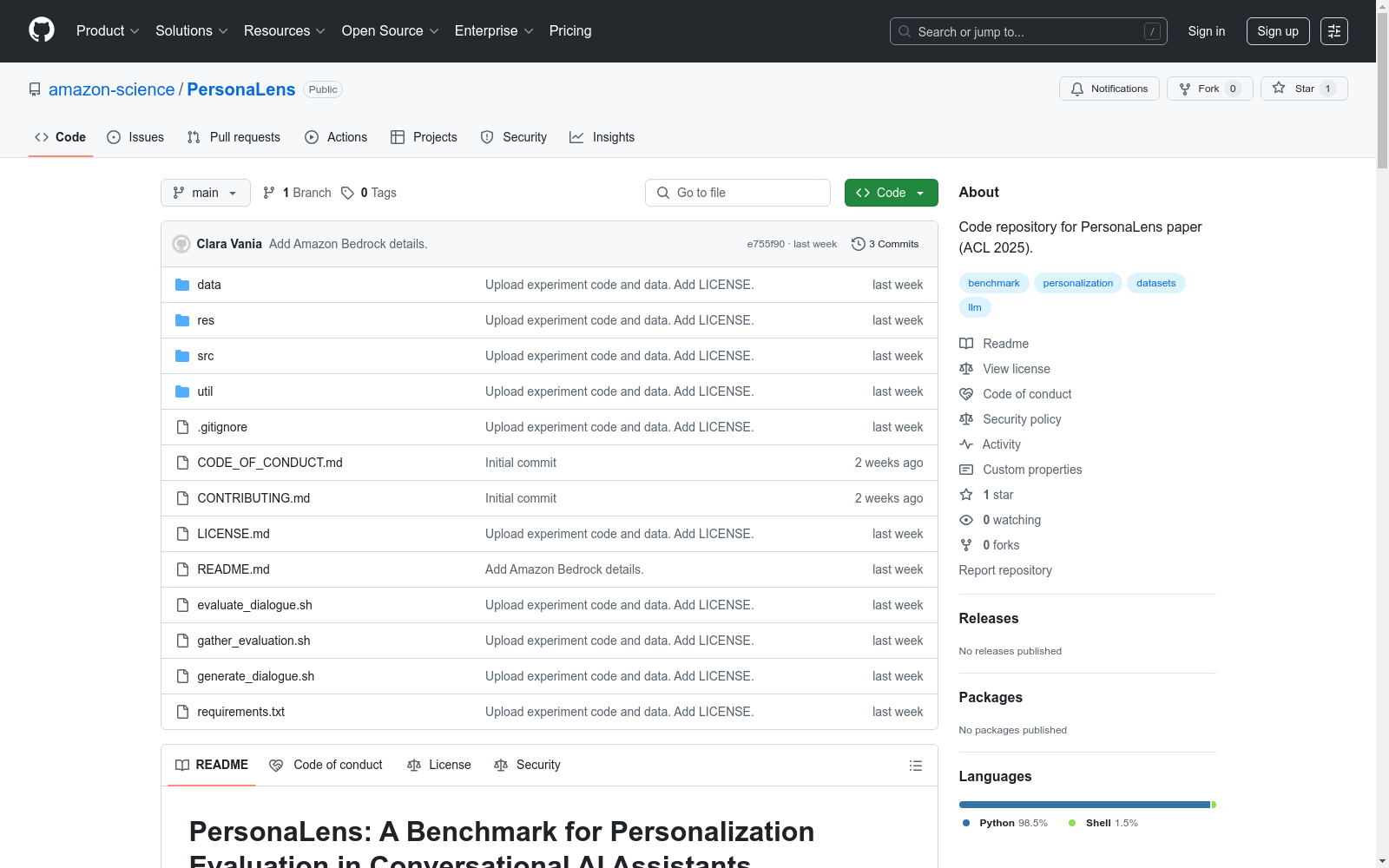Open View license link
The width and height of the screenshot is (1389, 868).
point(1004,369)
